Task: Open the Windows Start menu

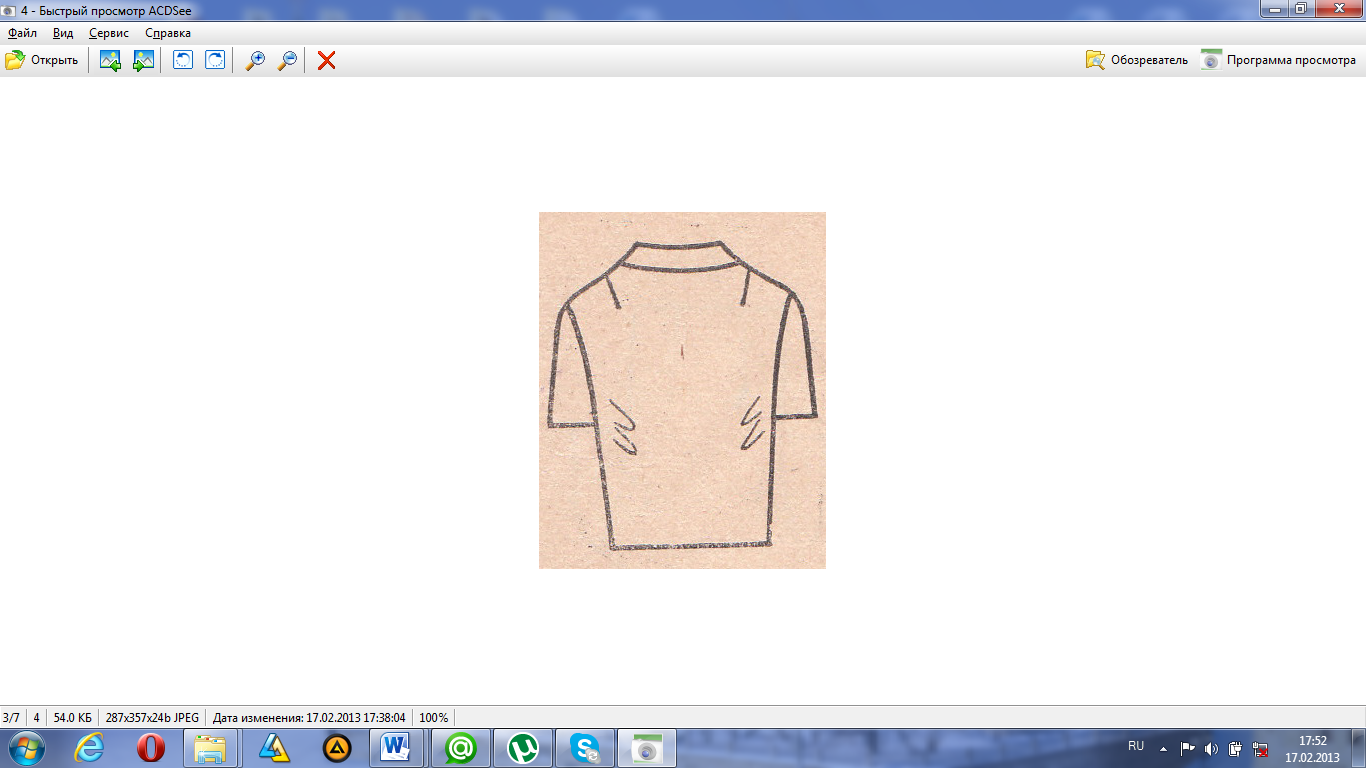Action: 25,748
